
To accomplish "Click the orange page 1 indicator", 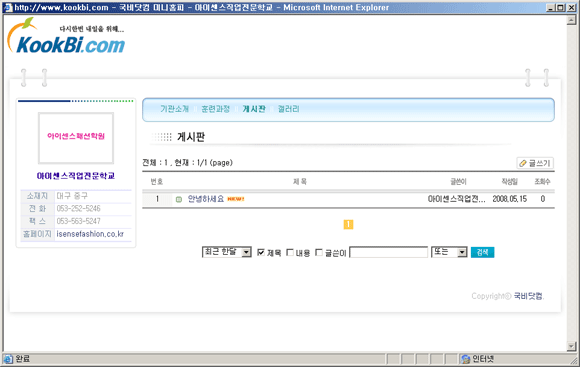I will pyautogui.click(x=348, y=224).
